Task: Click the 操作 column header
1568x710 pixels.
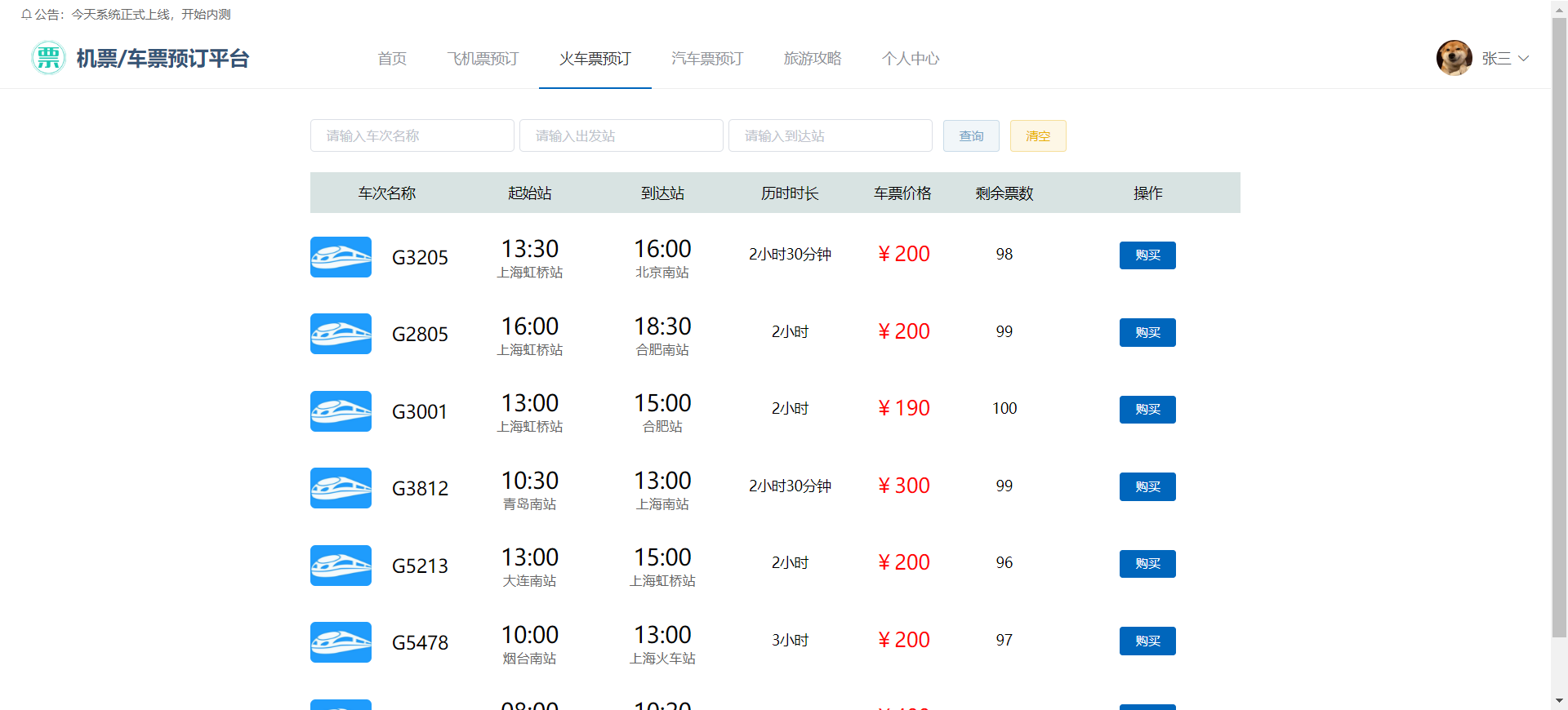Action: 1147,193
